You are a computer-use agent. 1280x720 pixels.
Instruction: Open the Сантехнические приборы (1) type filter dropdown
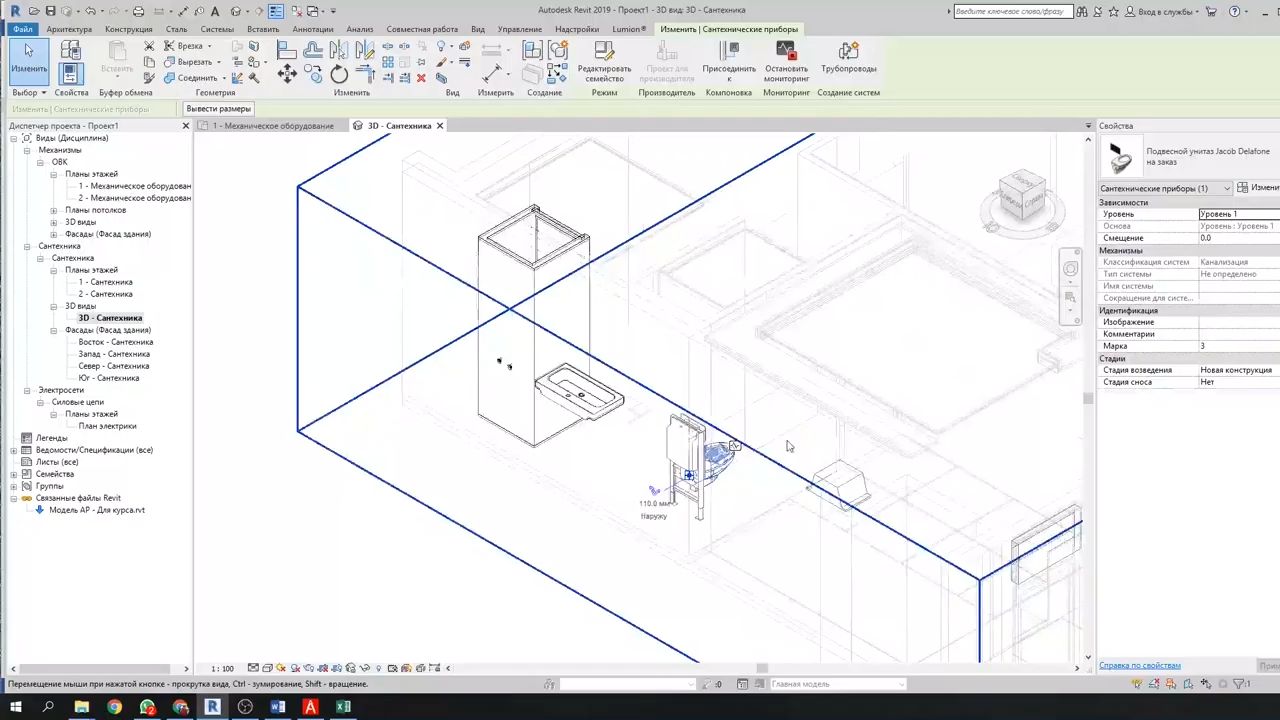tap(1226, 188)
